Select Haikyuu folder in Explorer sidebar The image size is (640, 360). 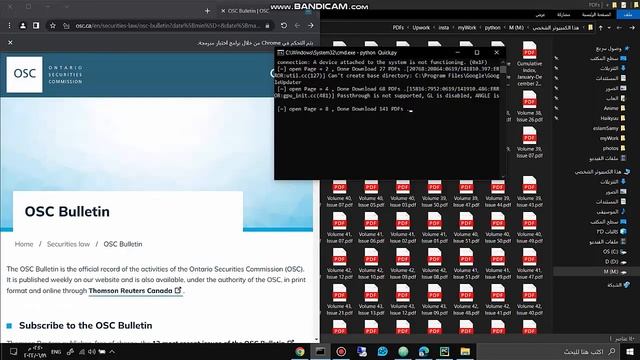[613, 118]
